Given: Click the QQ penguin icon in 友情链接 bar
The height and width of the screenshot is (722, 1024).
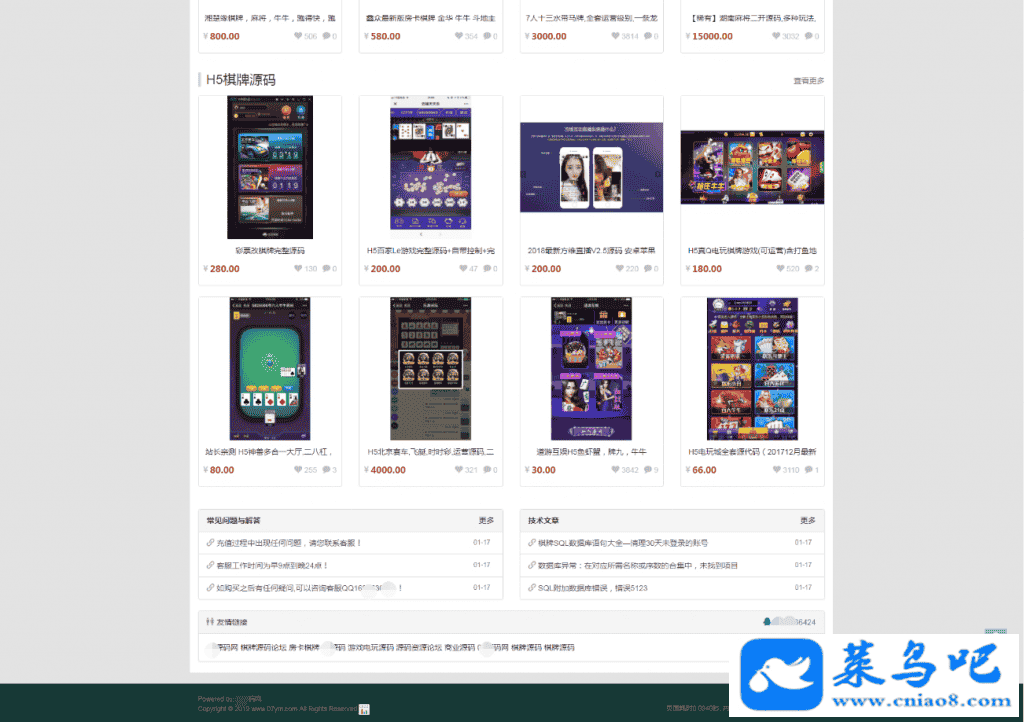Looking at the screenshot, I should coord(765,622).
